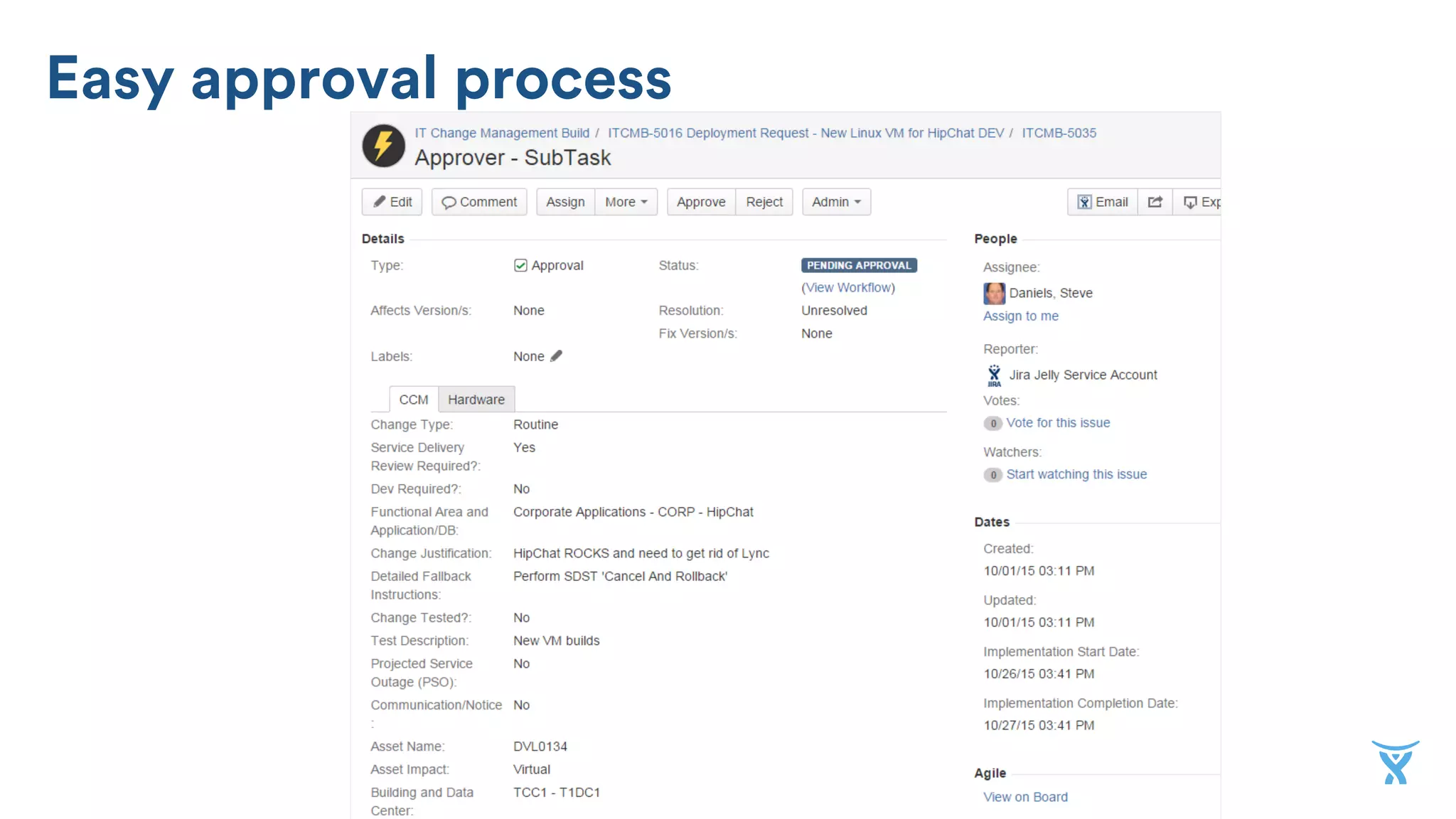Click the Jira Jelly Service Account avatar

click(x=995, y=375)
